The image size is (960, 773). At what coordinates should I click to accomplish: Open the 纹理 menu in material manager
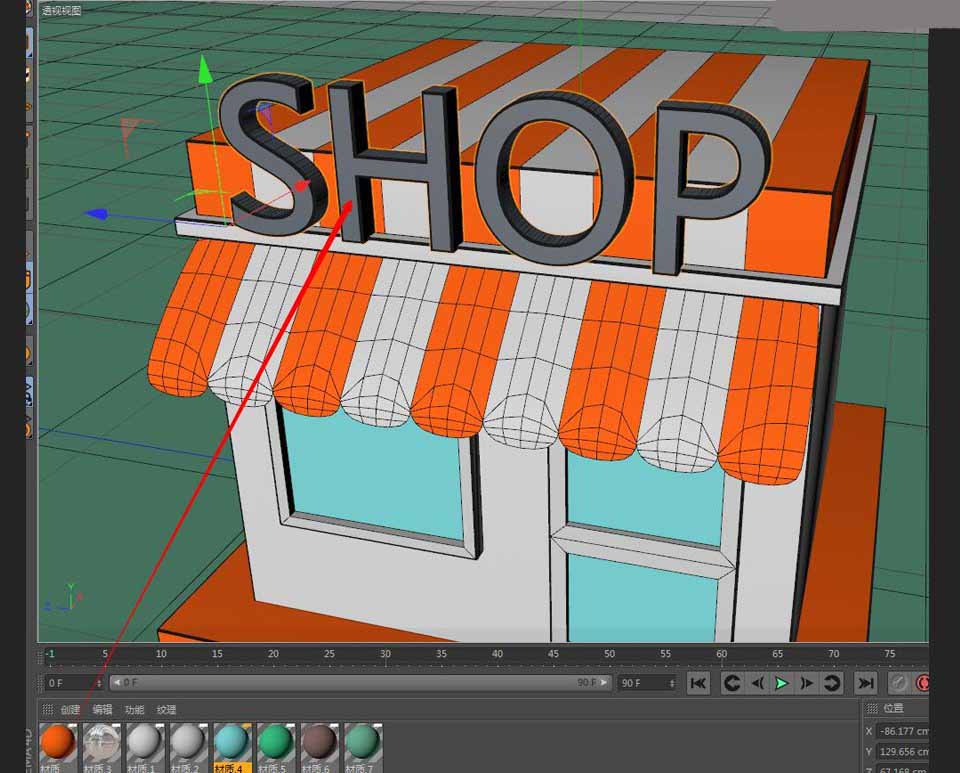tap(166, 710)
